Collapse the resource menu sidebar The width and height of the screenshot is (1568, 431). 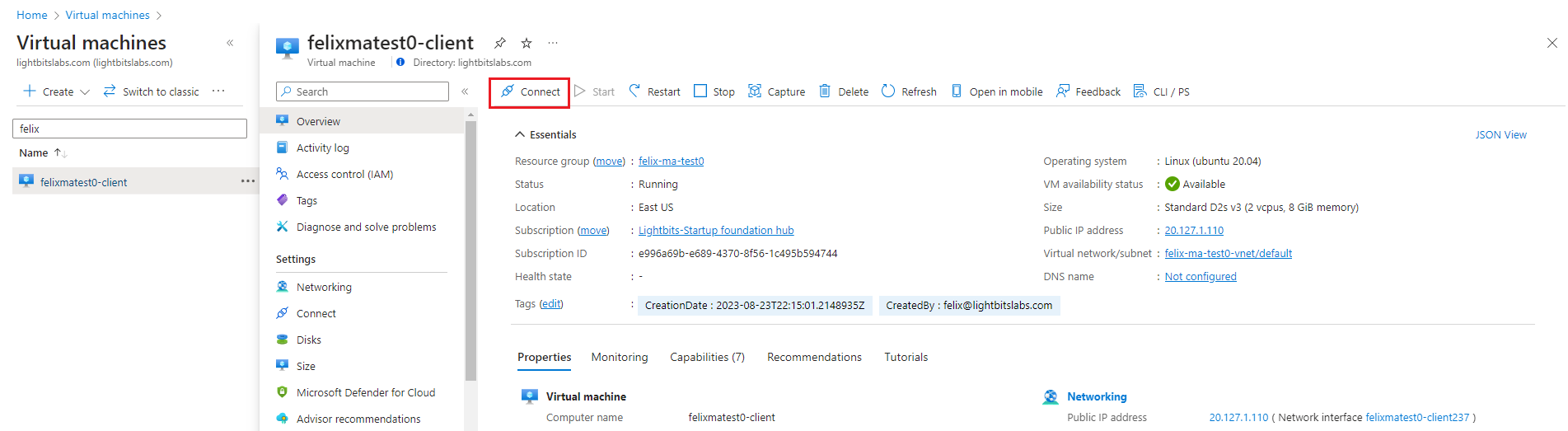click(465, 91)
